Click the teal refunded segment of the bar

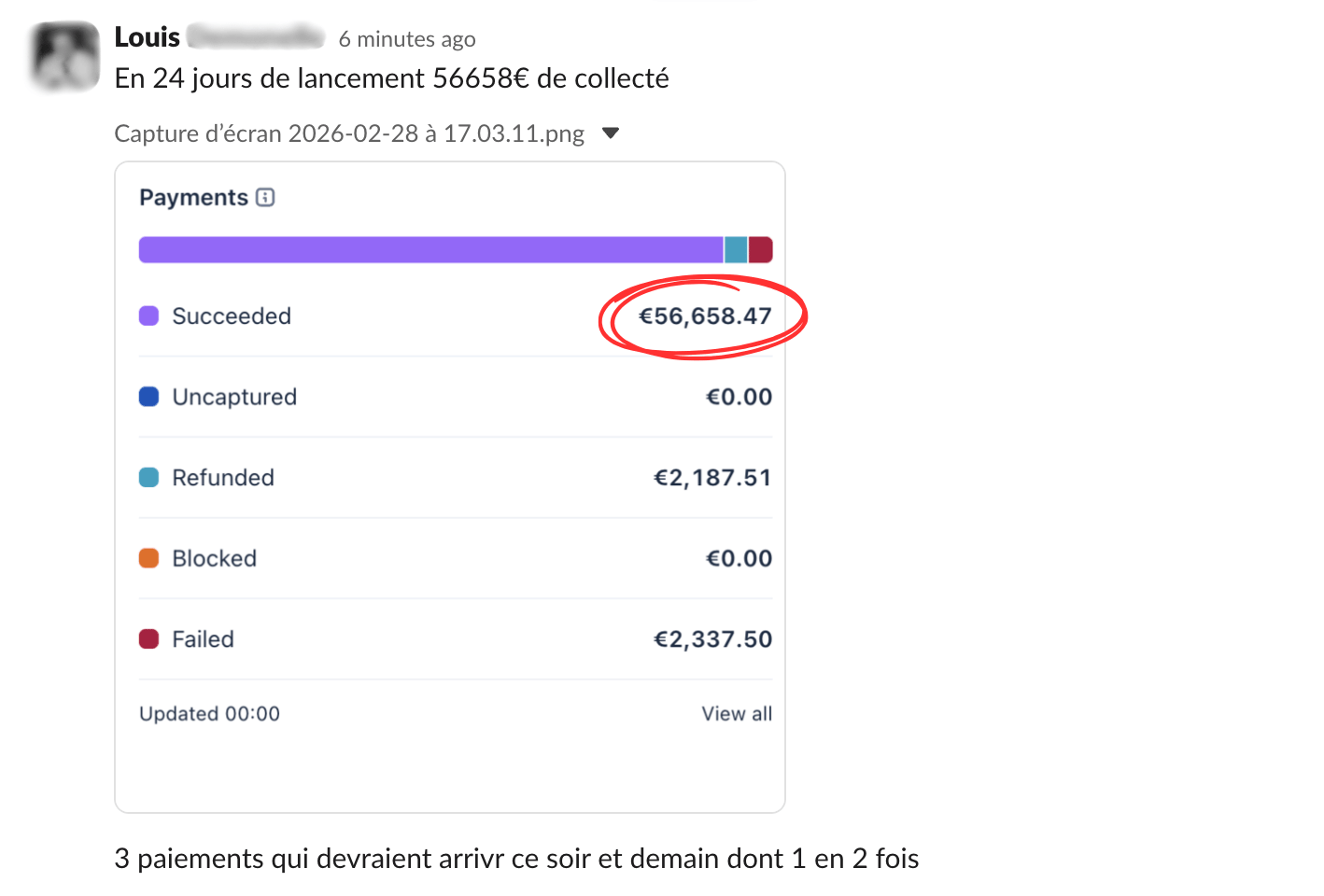coord(736,249)
